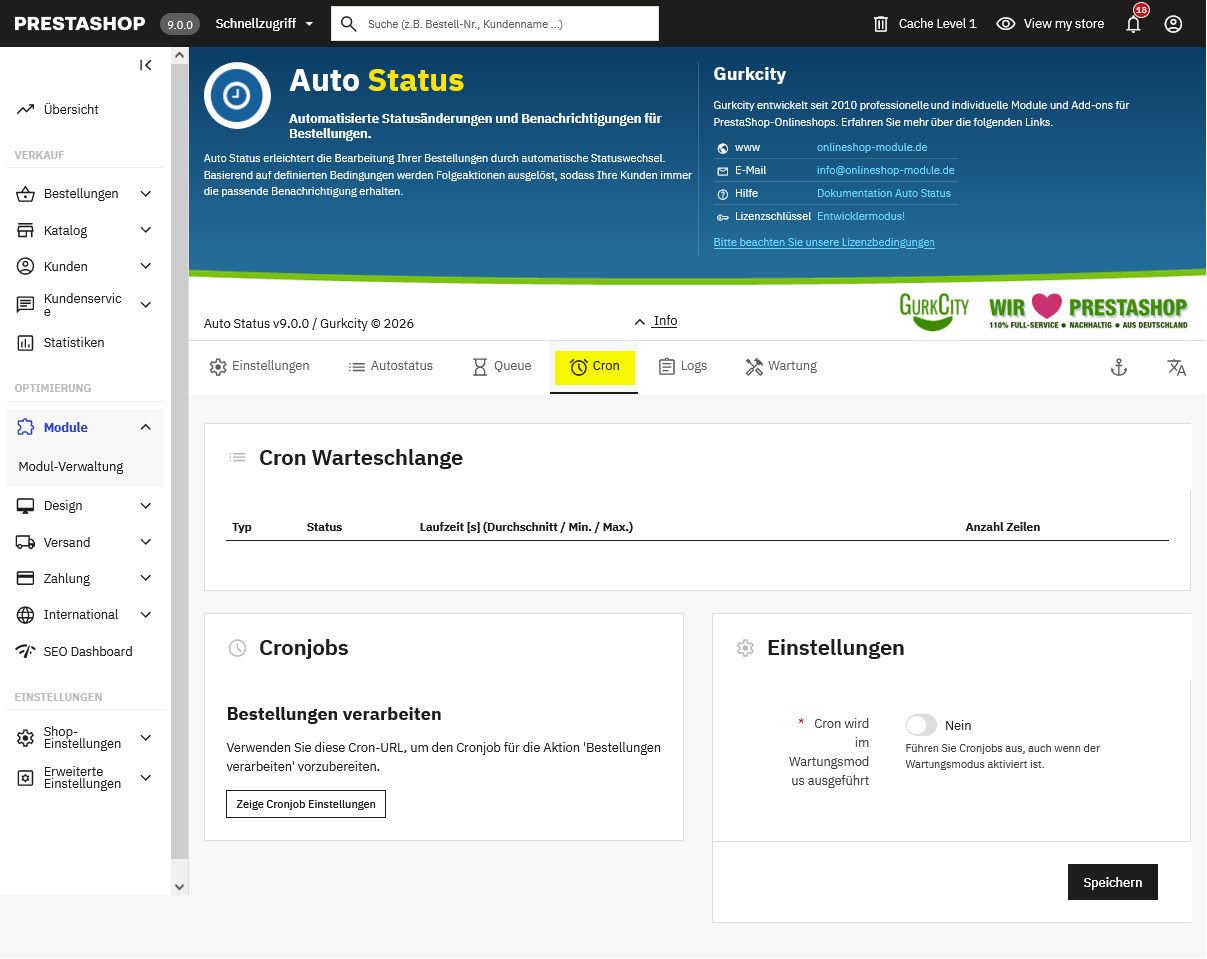Click Cache Level 1 button

click(924, 24)
